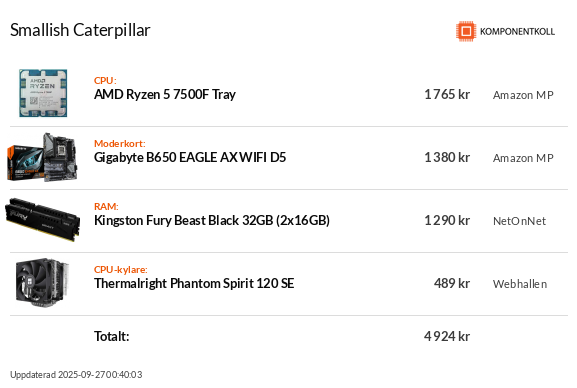Open Thermalright Phantom Spirit 120 SE

point(194,283)
